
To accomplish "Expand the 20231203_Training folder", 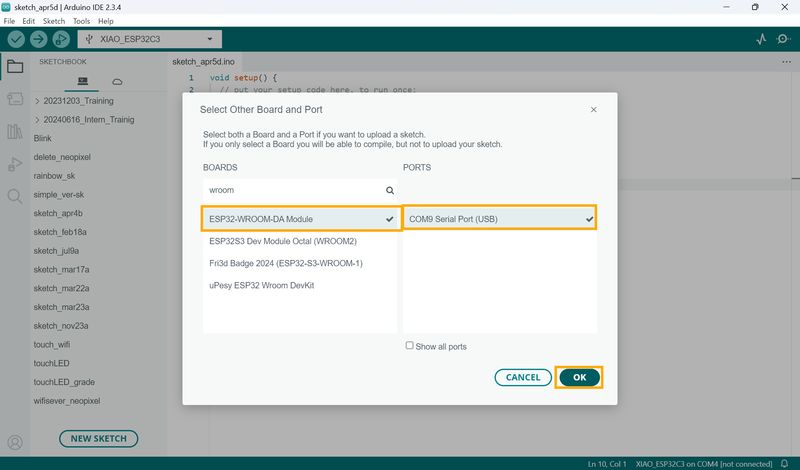I will 73,101.
